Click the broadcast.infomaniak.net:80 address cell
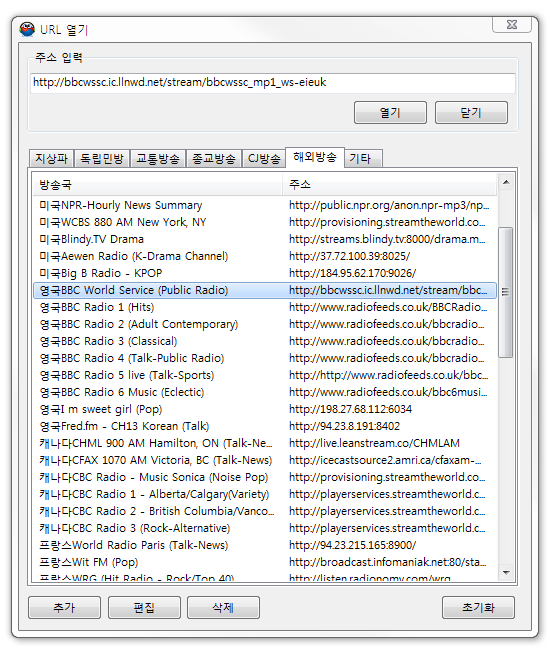This screenshot has height=667, width=554. (388, 563)
